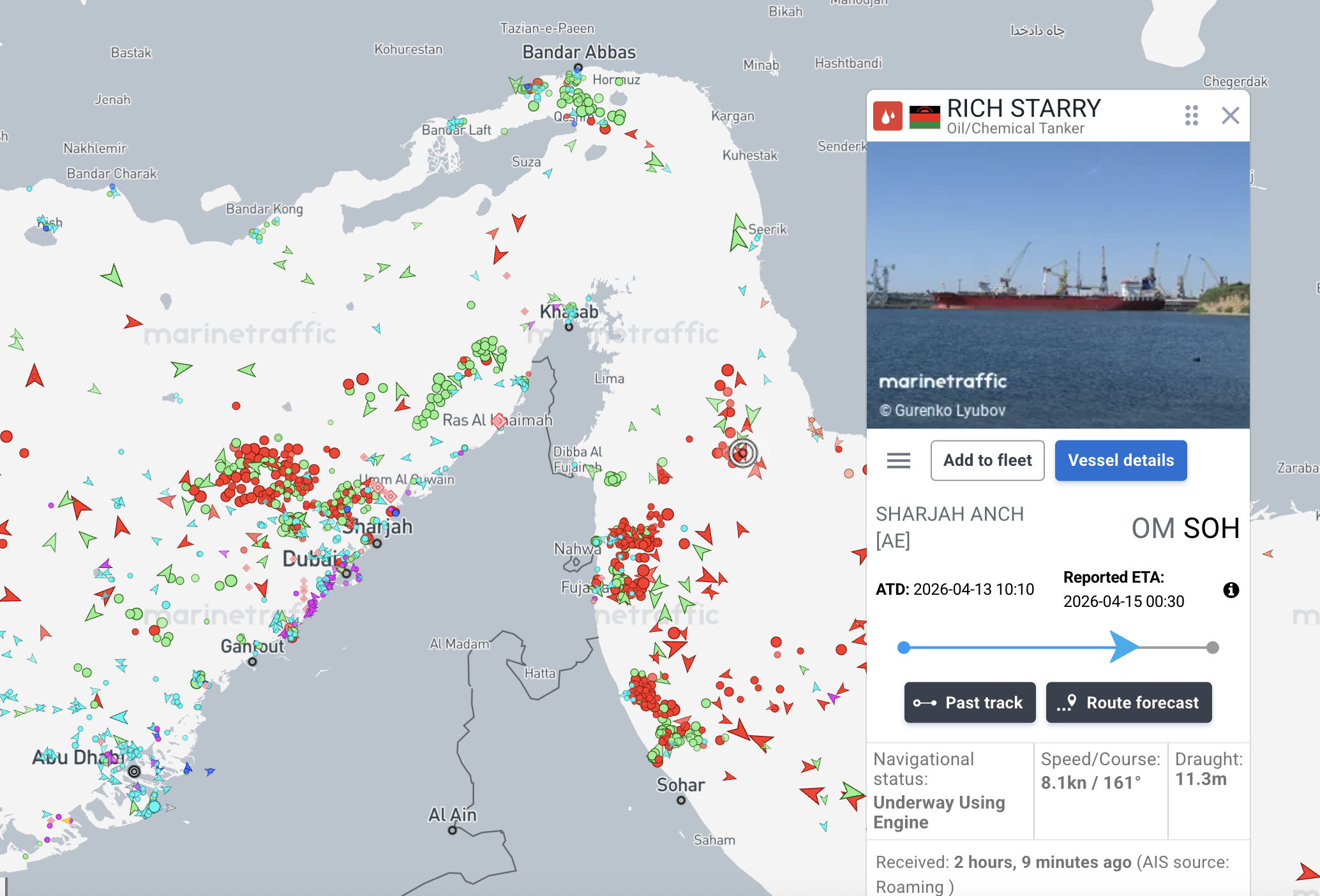
Task: Click the Add to fleet button
Action: pyautogui.click(x=987, y=461)
